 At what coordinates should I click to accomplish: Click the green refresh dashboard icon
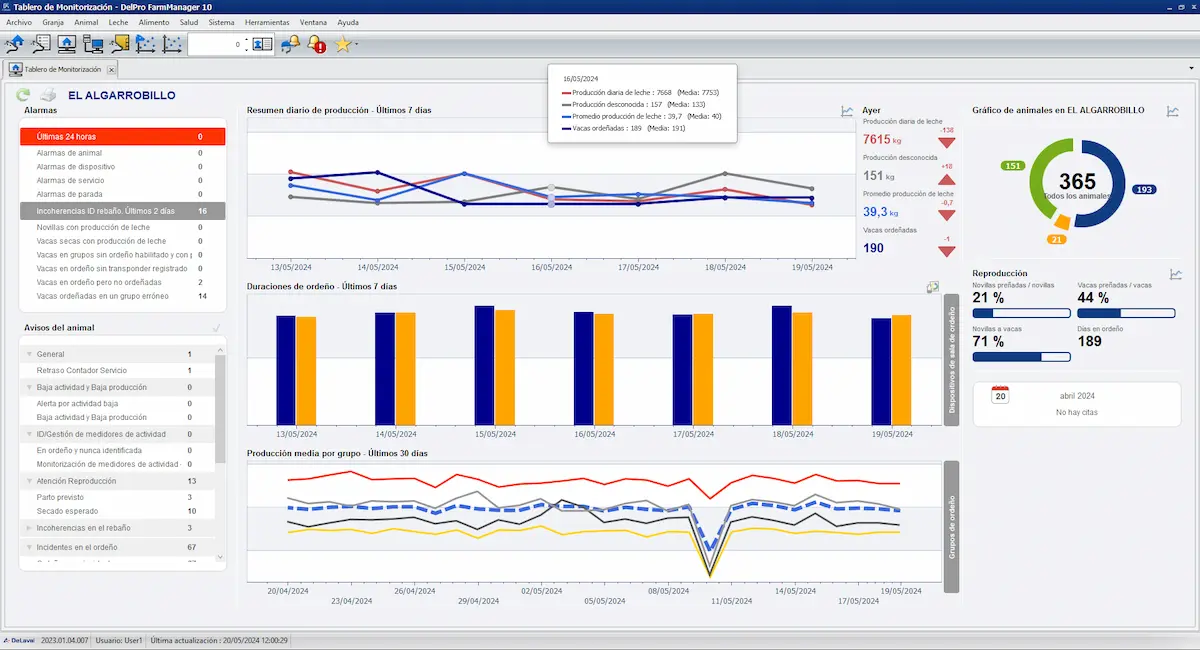23,95
